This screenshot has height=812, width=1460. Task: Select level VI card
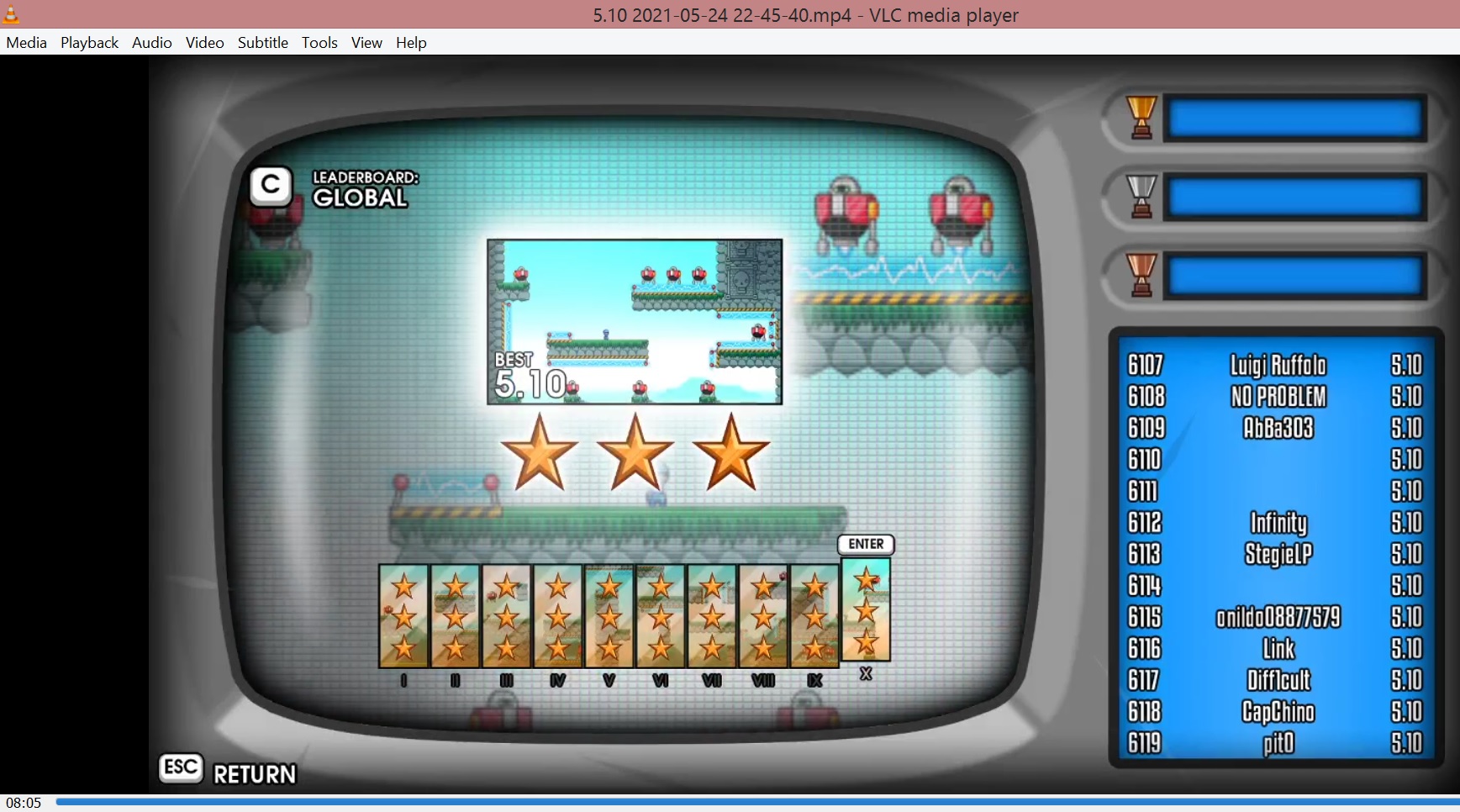click(x=660, y=616)
